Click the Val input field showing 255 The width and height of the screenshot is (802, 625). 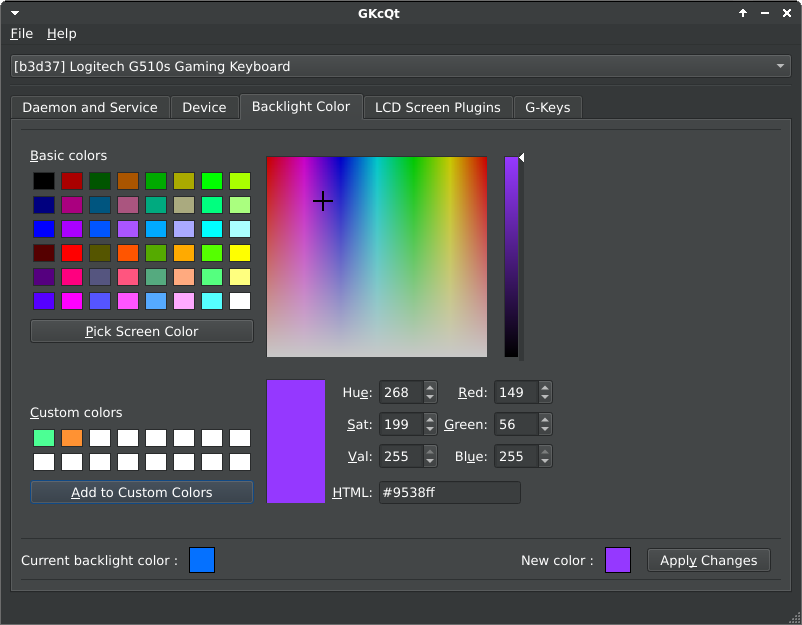(x=402, y=456)
